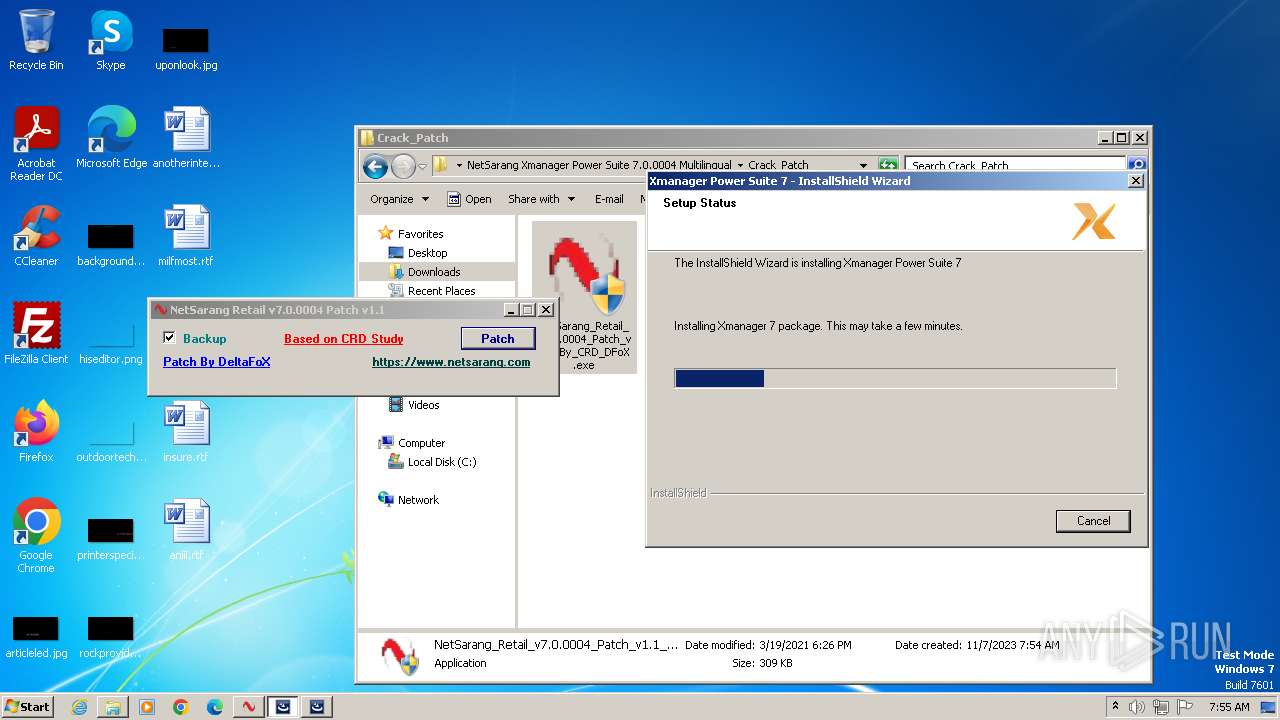Image resolution: width=1280 pixels, height=720 pixels.
Task: Open Internet Explorer from taskbar
Action: 79,707
